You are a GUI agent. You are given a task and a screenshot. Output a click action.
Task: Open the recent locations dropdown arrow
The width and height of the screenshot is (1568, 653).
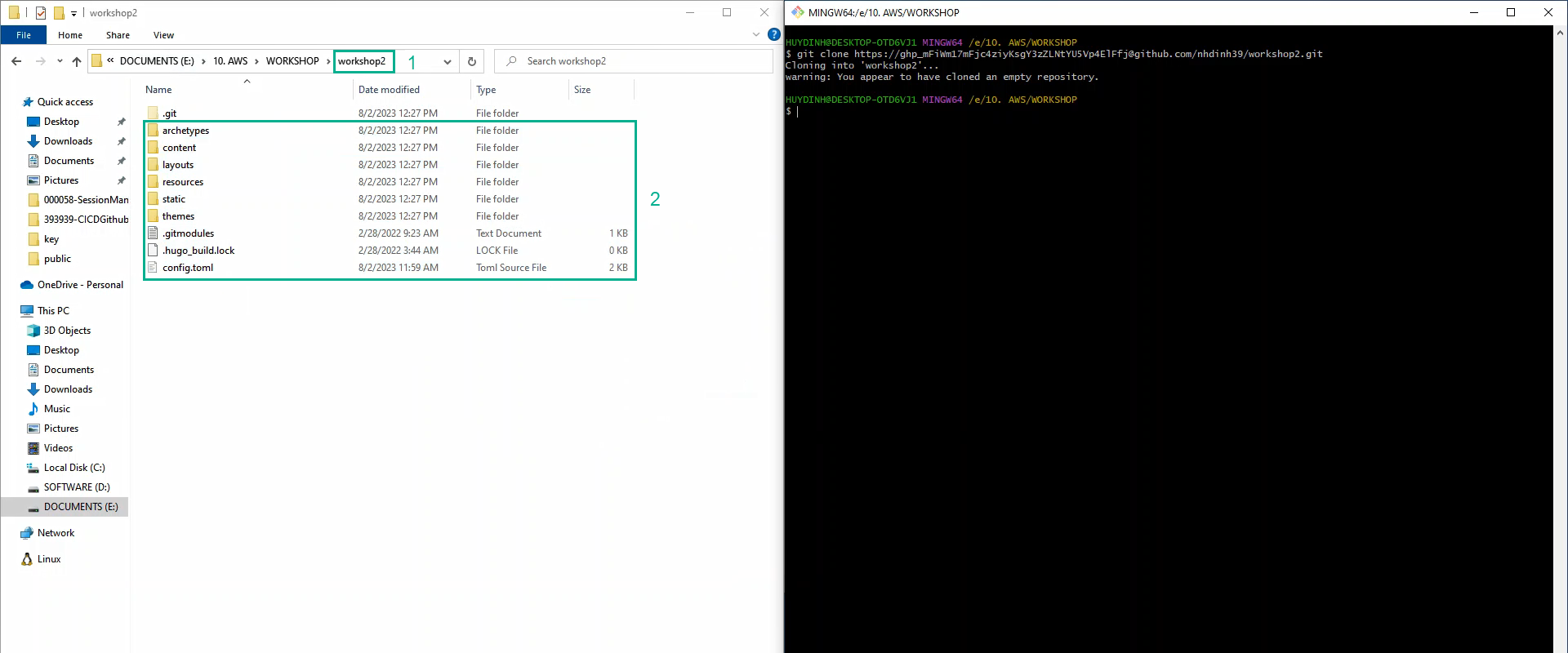(60, 61)
